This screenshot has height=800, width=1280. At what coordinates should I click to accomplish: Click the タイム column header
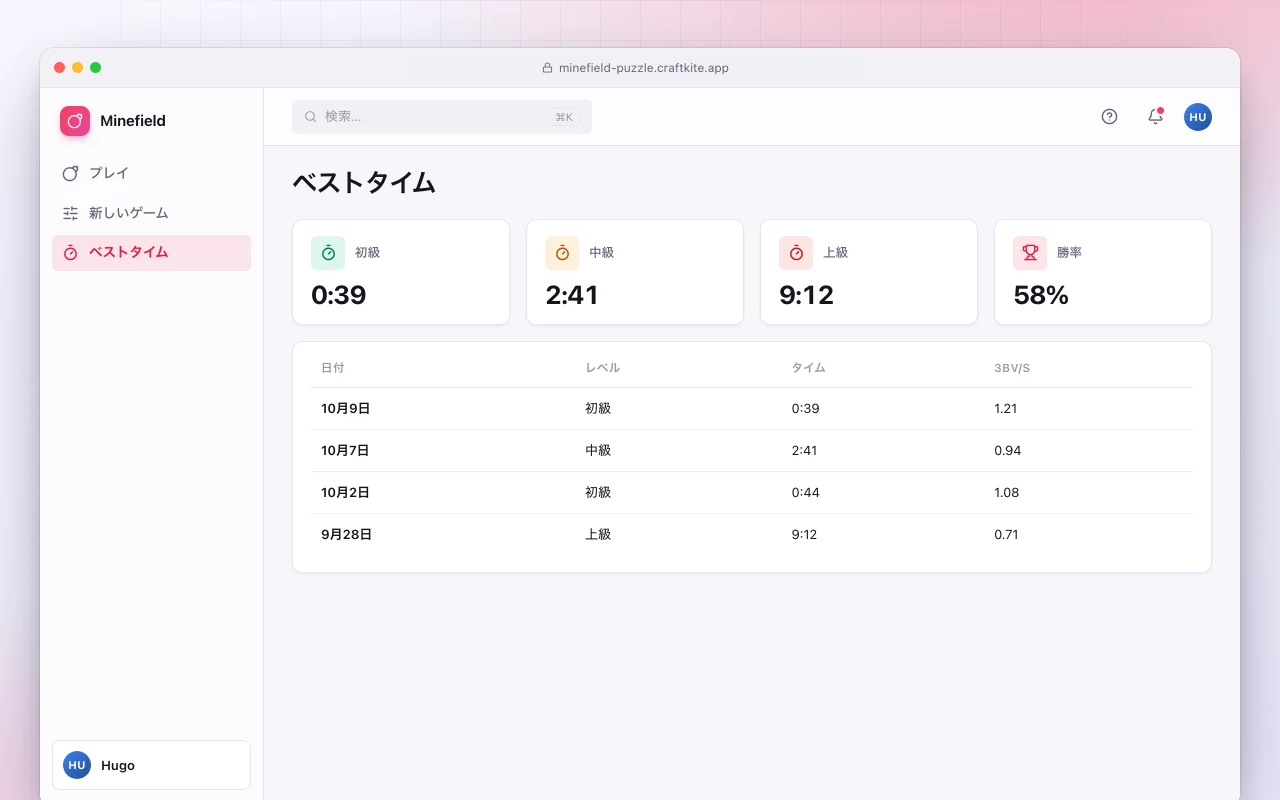pyautogui.click(x=808, y=368)
